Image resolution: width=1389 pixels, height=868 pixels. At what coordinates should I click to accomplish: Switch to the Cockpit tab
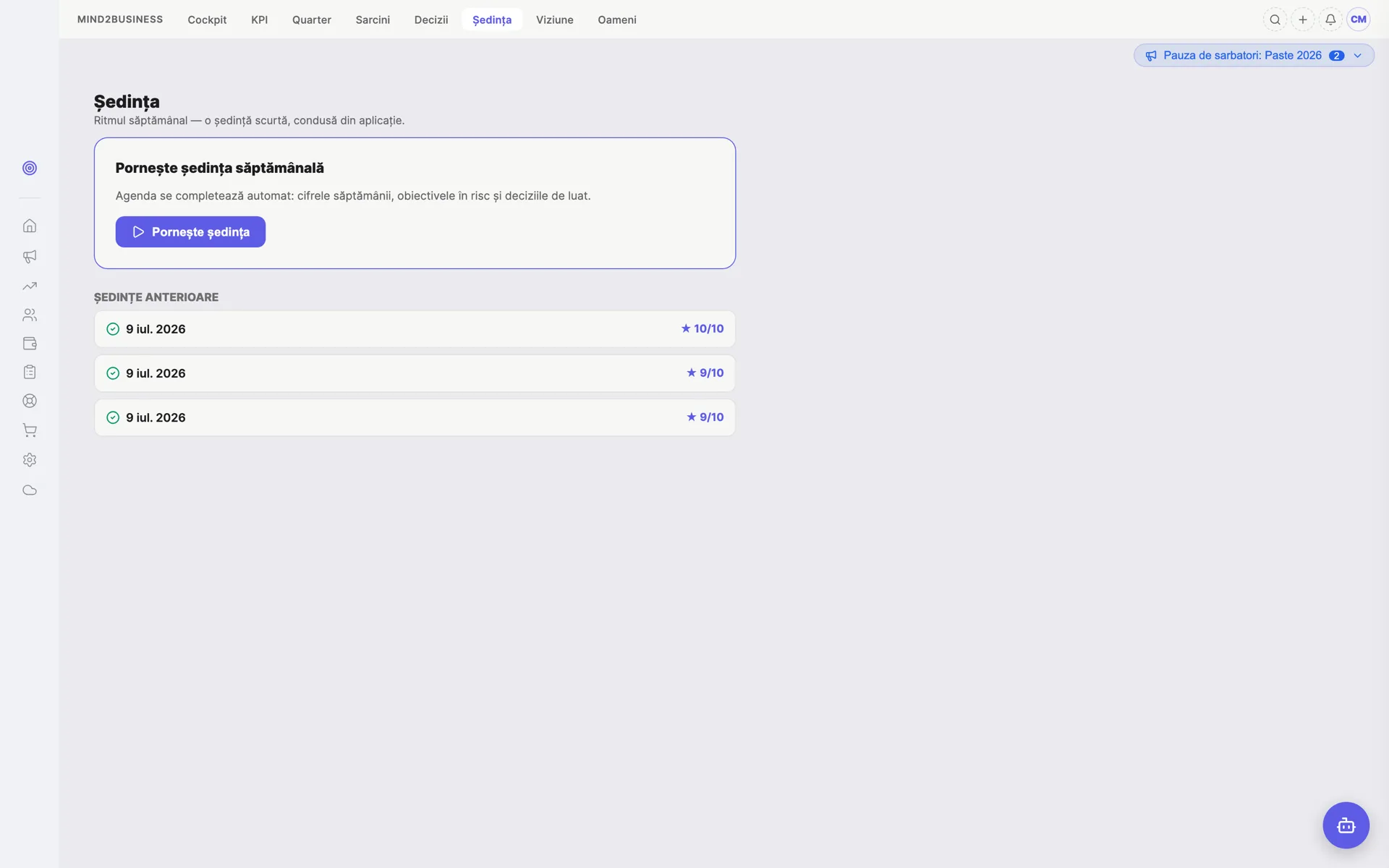pyautogui.click(x=207, y=20)
